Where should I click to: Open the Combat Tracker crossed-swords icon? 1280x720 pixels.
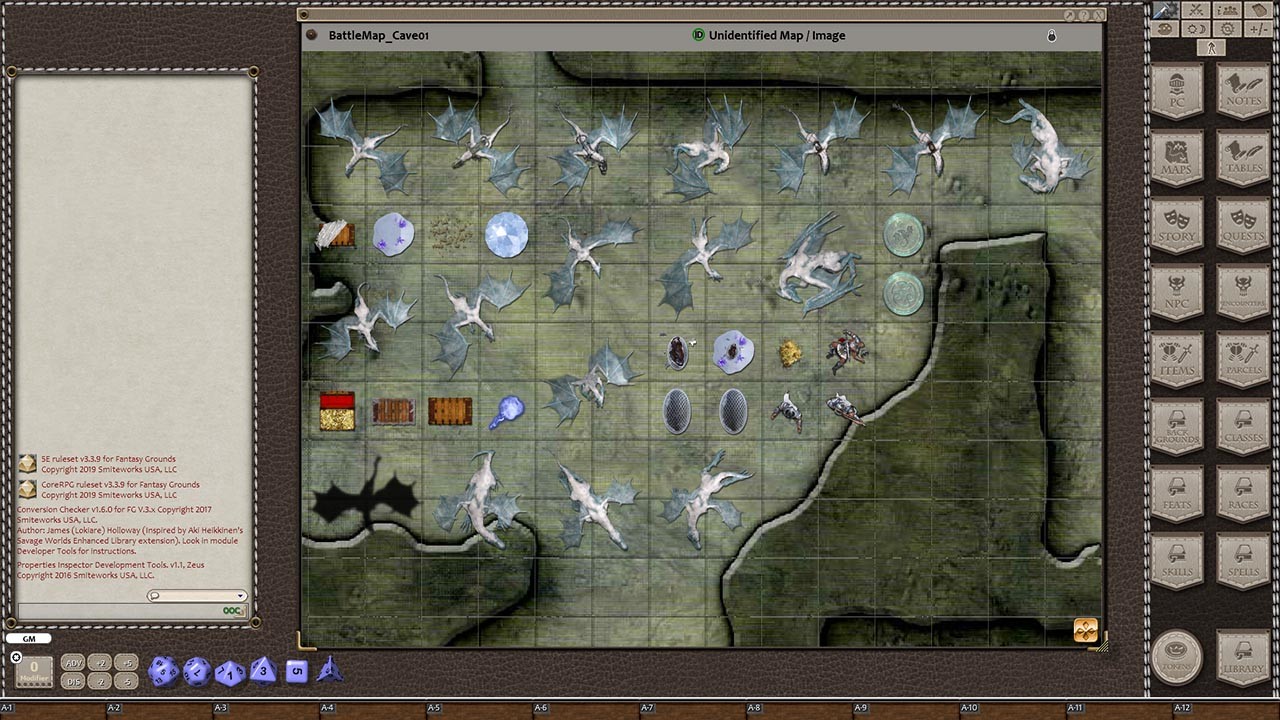coord(1195,10)
